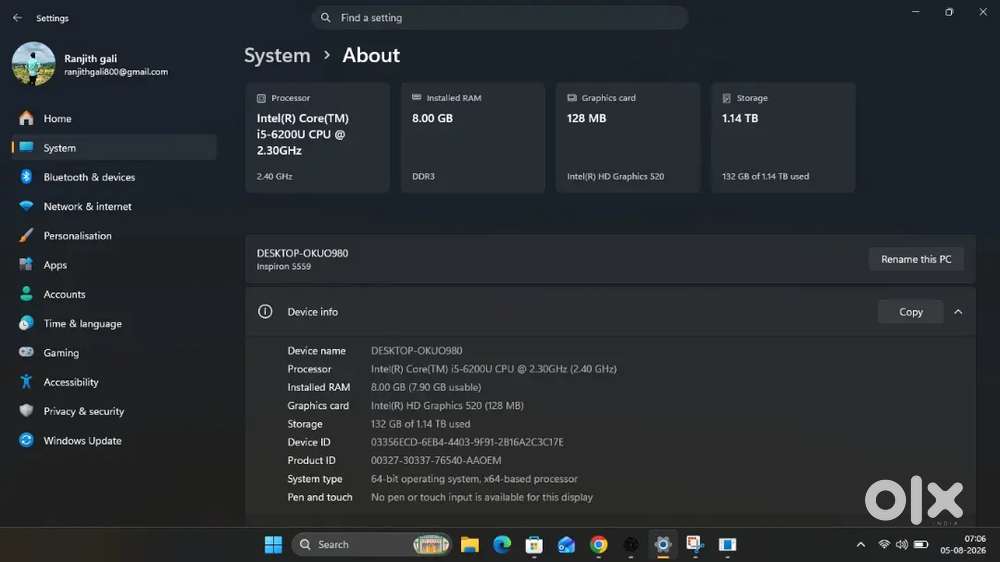The height and width of the screenshot is (562, 1000).
Task: Open the Graphics card info card
Action: click(628, 137)
